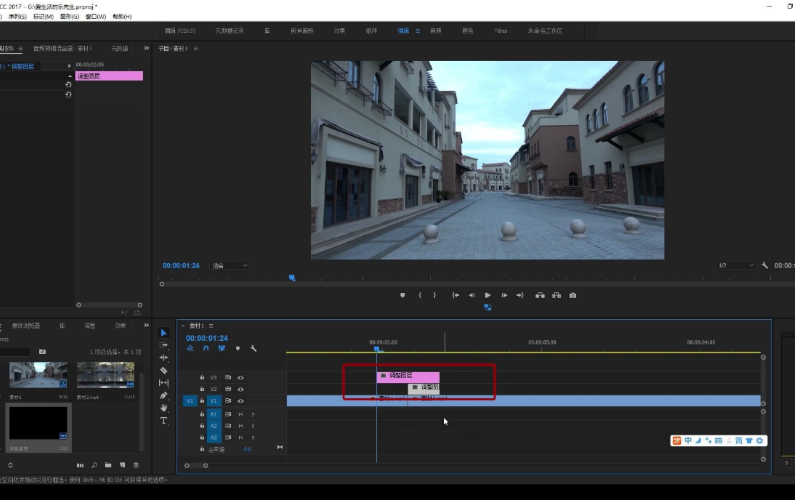Open the playback resolution 1/2 dropdown
795x500 pixels.
click(736, 266)
